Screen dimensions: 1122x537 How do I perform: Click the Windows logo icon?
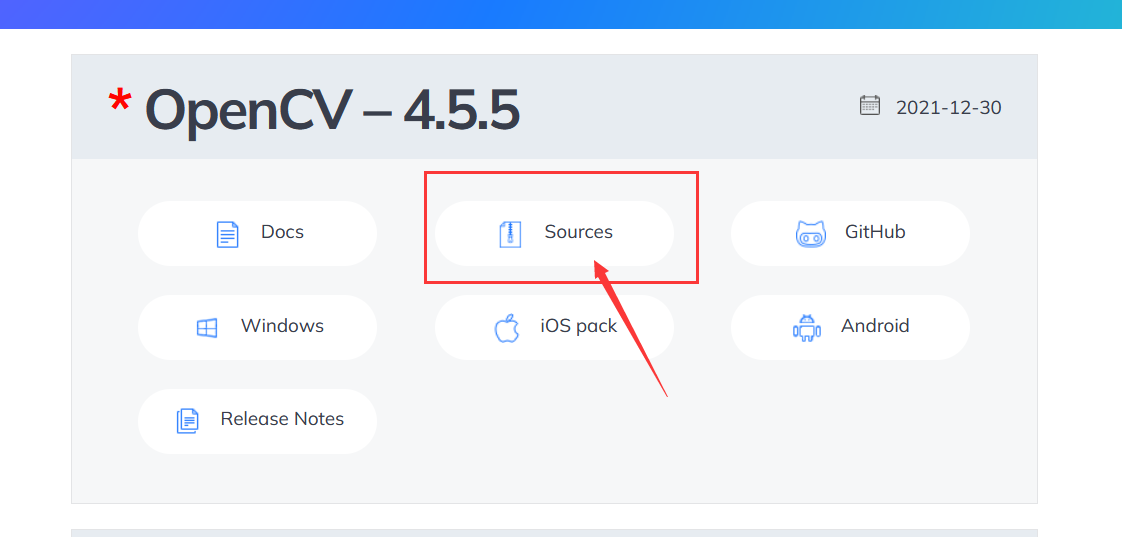pyautogui.click(x=207, y=328)
